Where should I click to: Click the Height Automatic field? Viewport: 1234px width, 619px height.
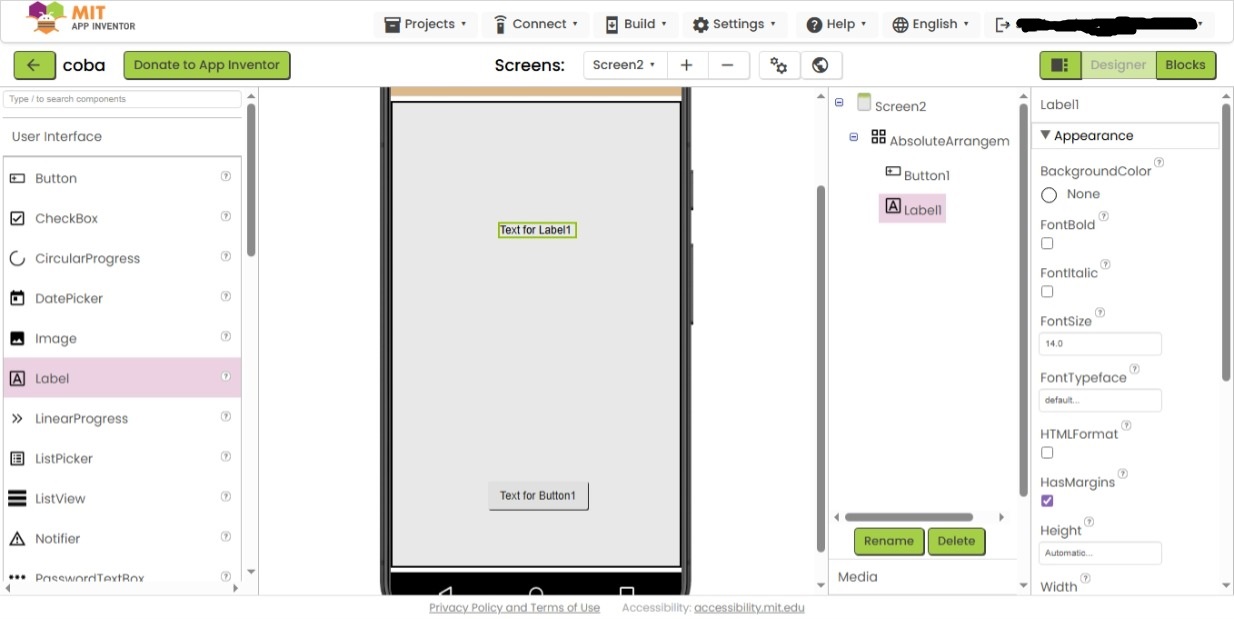(1100, 553)
